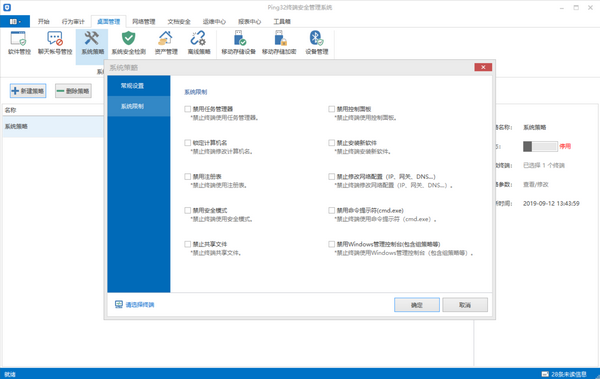The width and height of the screenshot is (600, 379).
Task: Check 禁止安装新软件 option
Action: [x=331, y=143]
